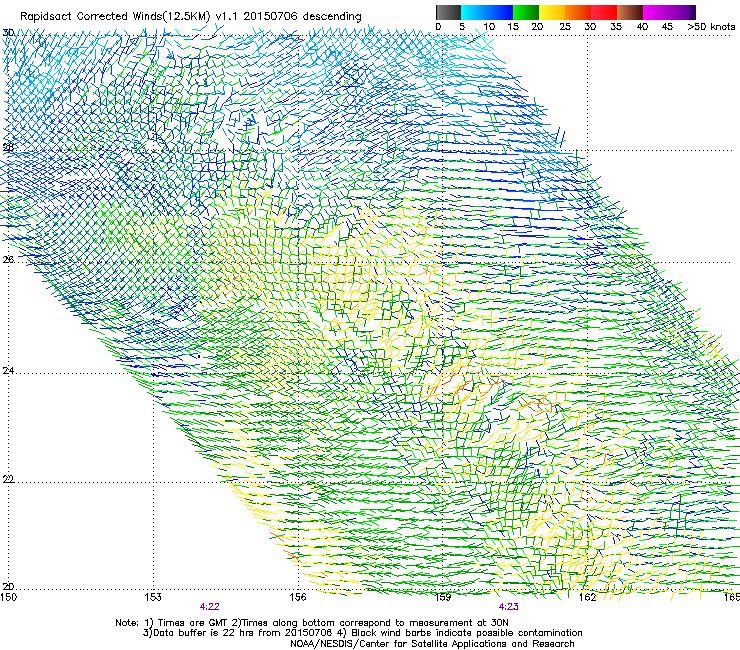Viewport: 740px width, 650px height.
Task: Click the green 15-20 knots legend swatch
Action: (526, 12)
